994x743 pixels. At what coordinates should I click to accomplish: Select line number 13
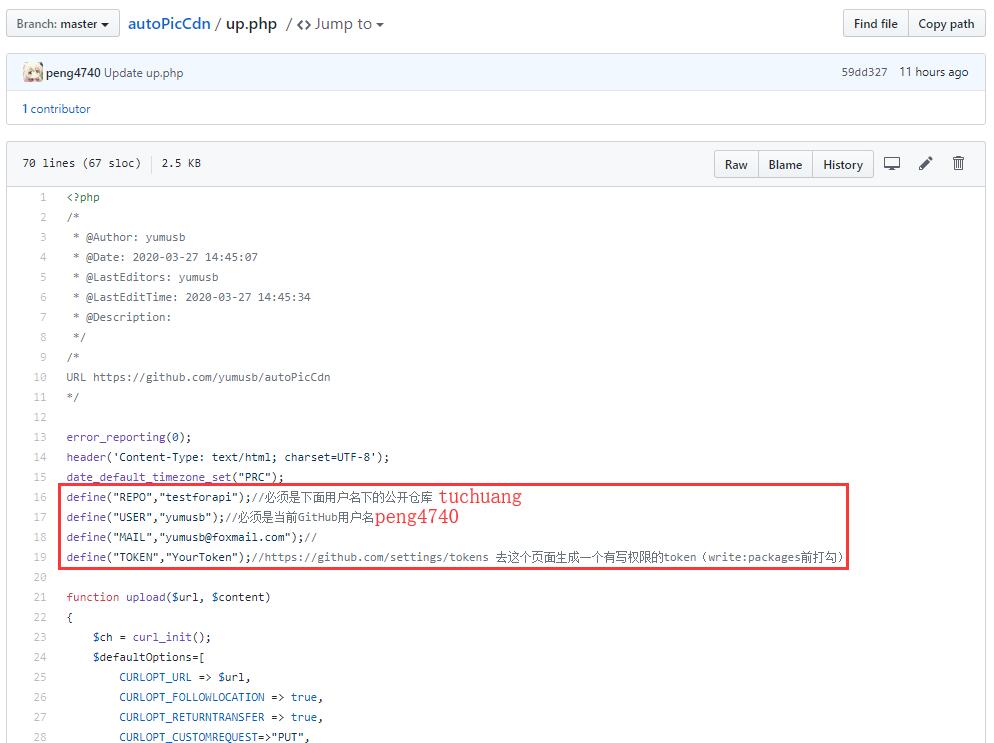[x=40, y=437]
